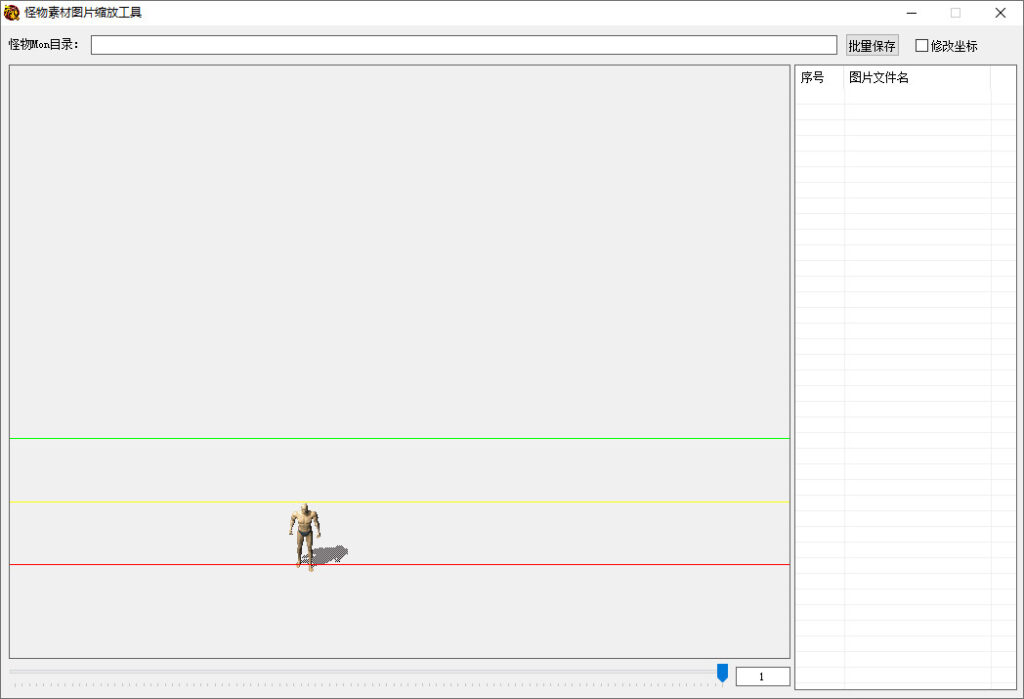Viewport: 1024px width, 699px height.
Task: Click the app icon in the title bar
Action: click(x=12, y=13)
